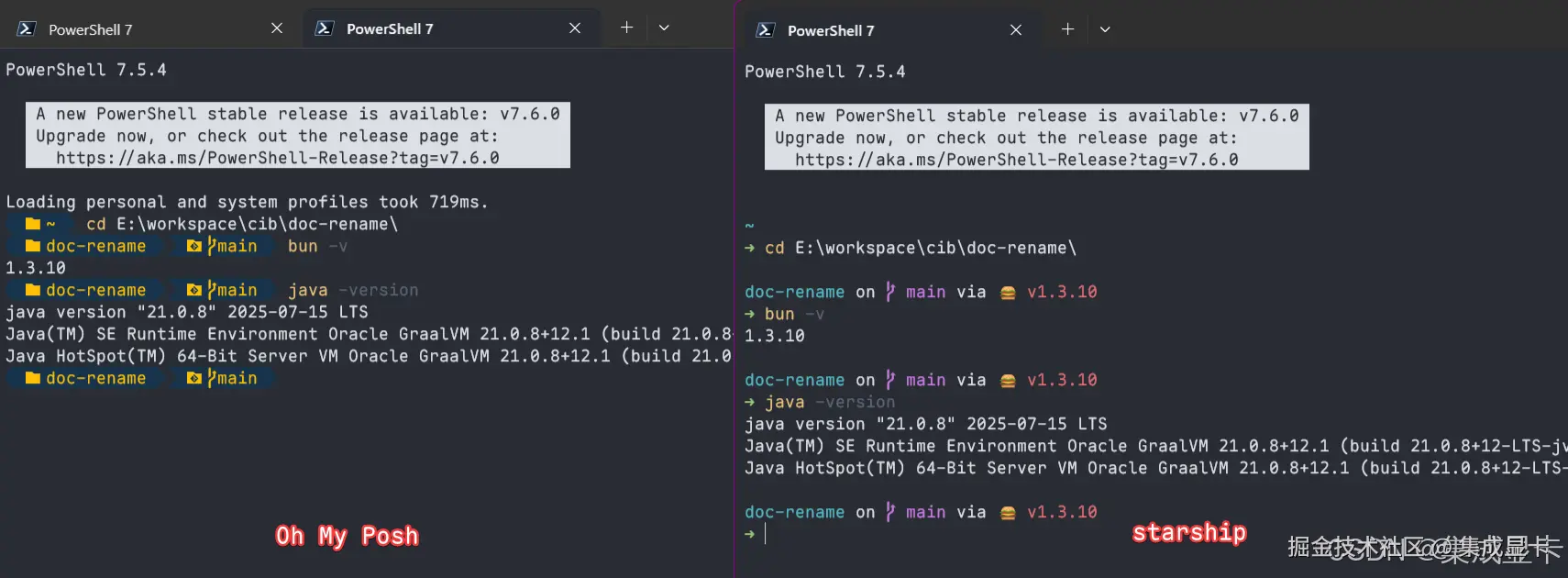This screenshot has width=1568, height=578.
Task: Click 'Java HotSpot(TM) 64-Bit Server VM' line, left window
Action: click(x=369, y=356)
